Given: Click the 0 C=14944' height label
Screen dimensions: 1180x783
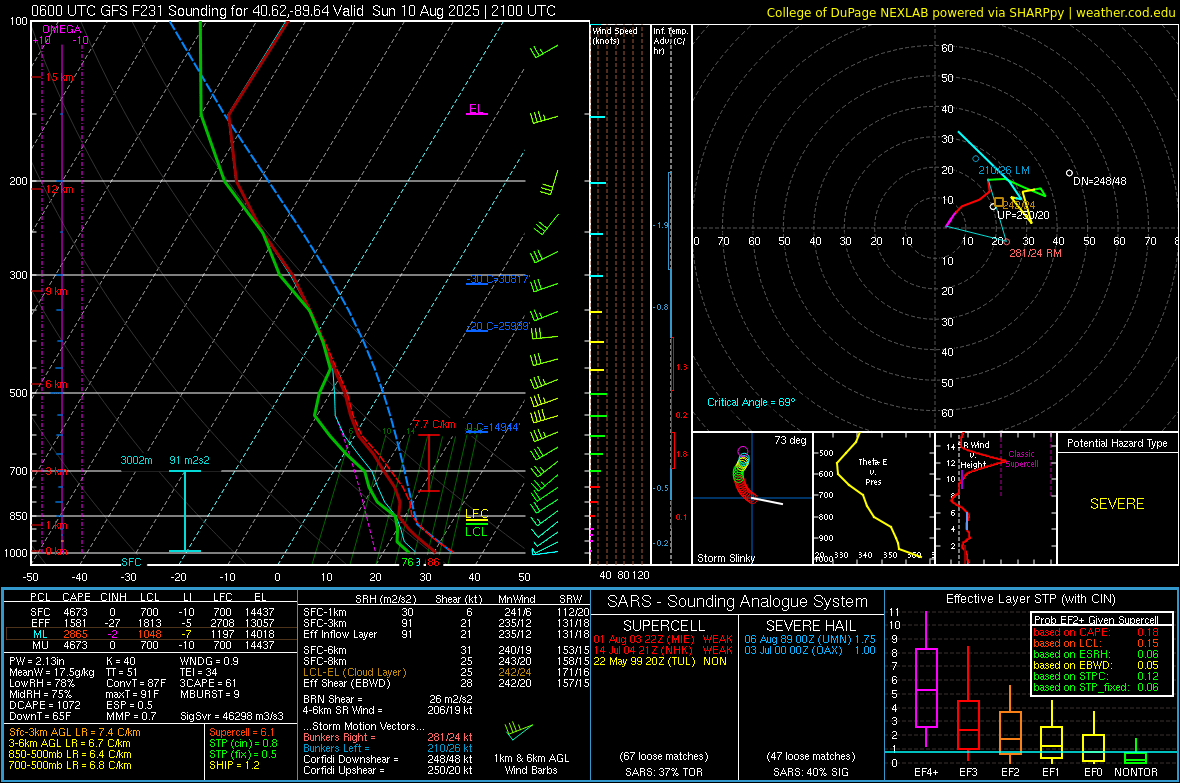Looking at the screenshot, I should (493, 428).
